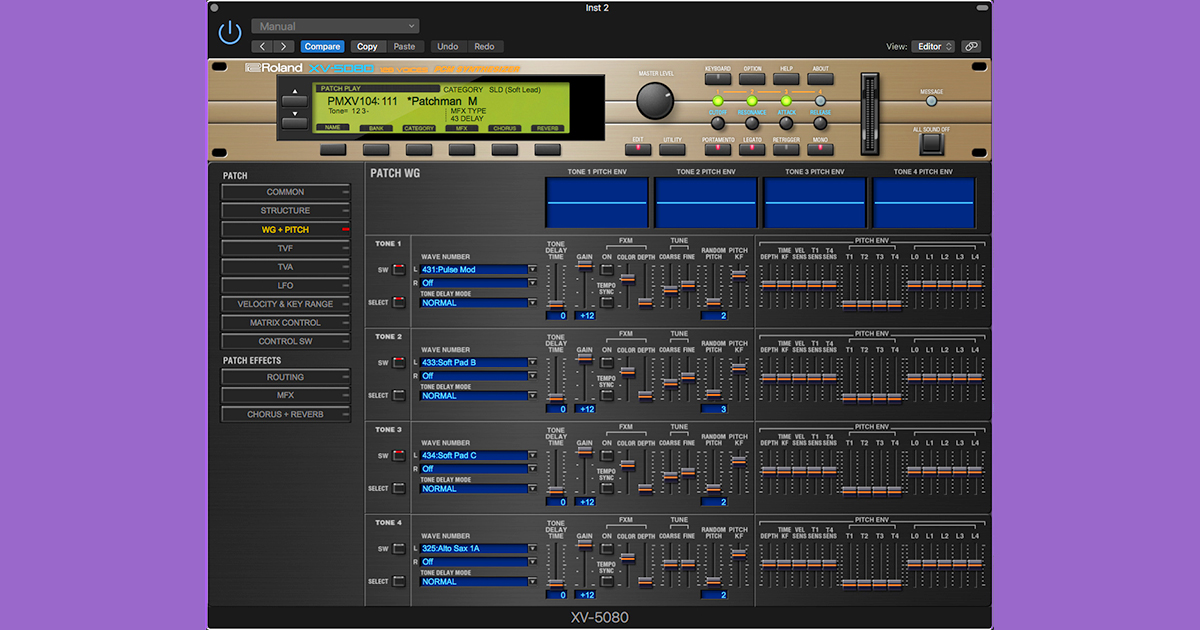This screenshot has height=630, width=1200.
Task: Click the Copy button
Action: pos(368,46)
